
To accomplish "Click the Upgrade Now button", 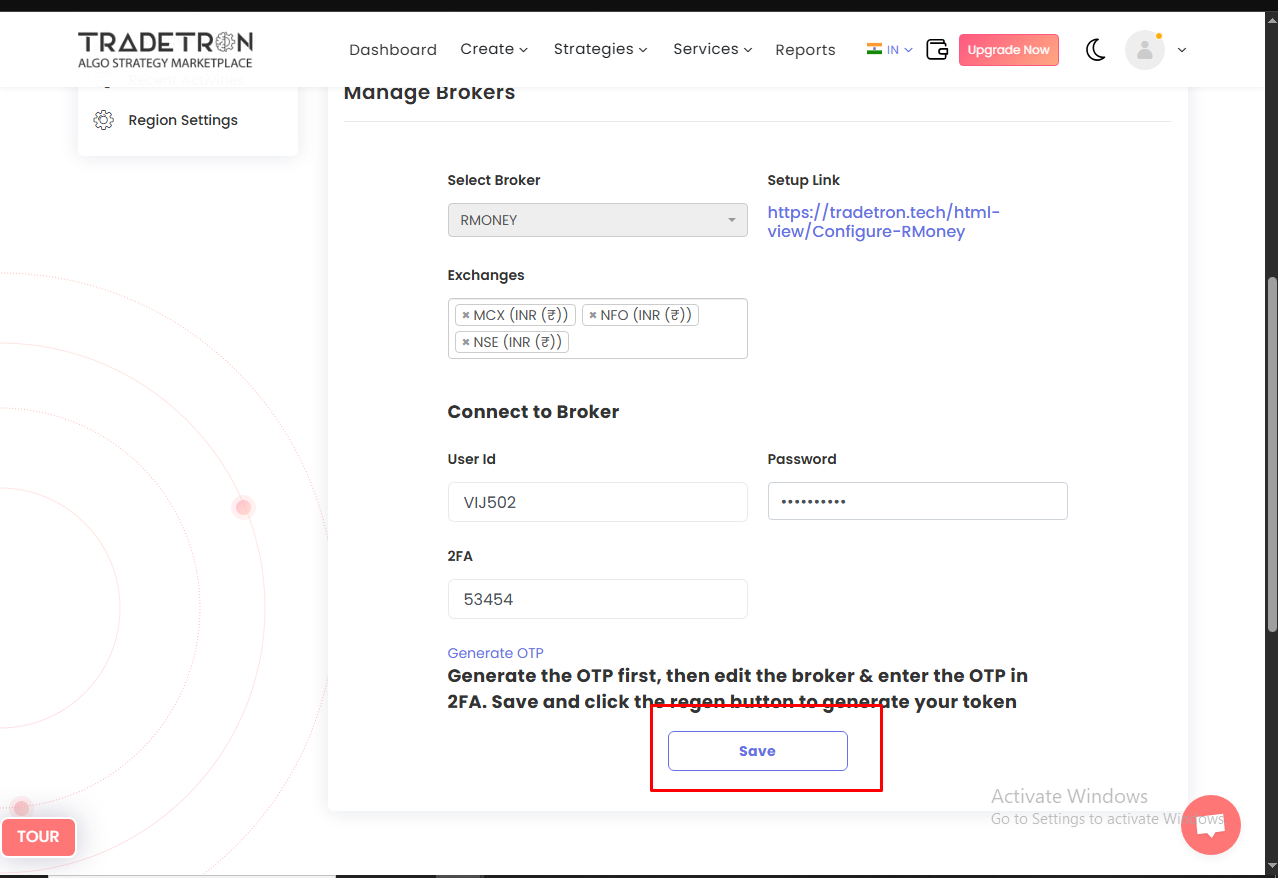I will tap(1009, 50).
